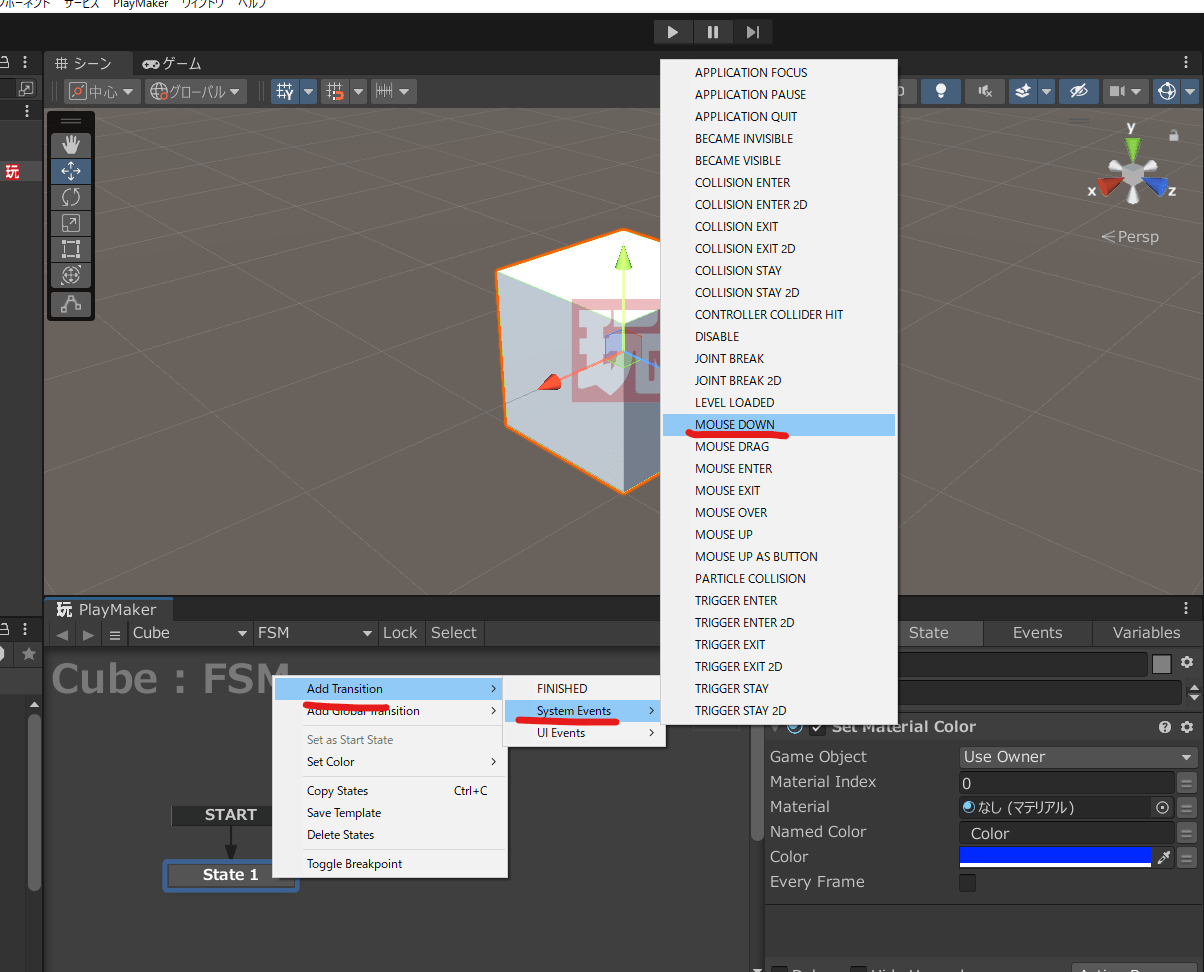Click Toggle Breakpoint menu item

(x=389, y=864)
